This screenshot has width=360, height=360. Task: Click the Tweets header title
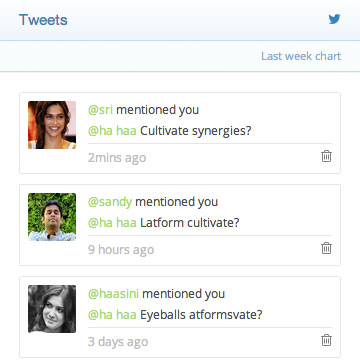coord(43,20)
